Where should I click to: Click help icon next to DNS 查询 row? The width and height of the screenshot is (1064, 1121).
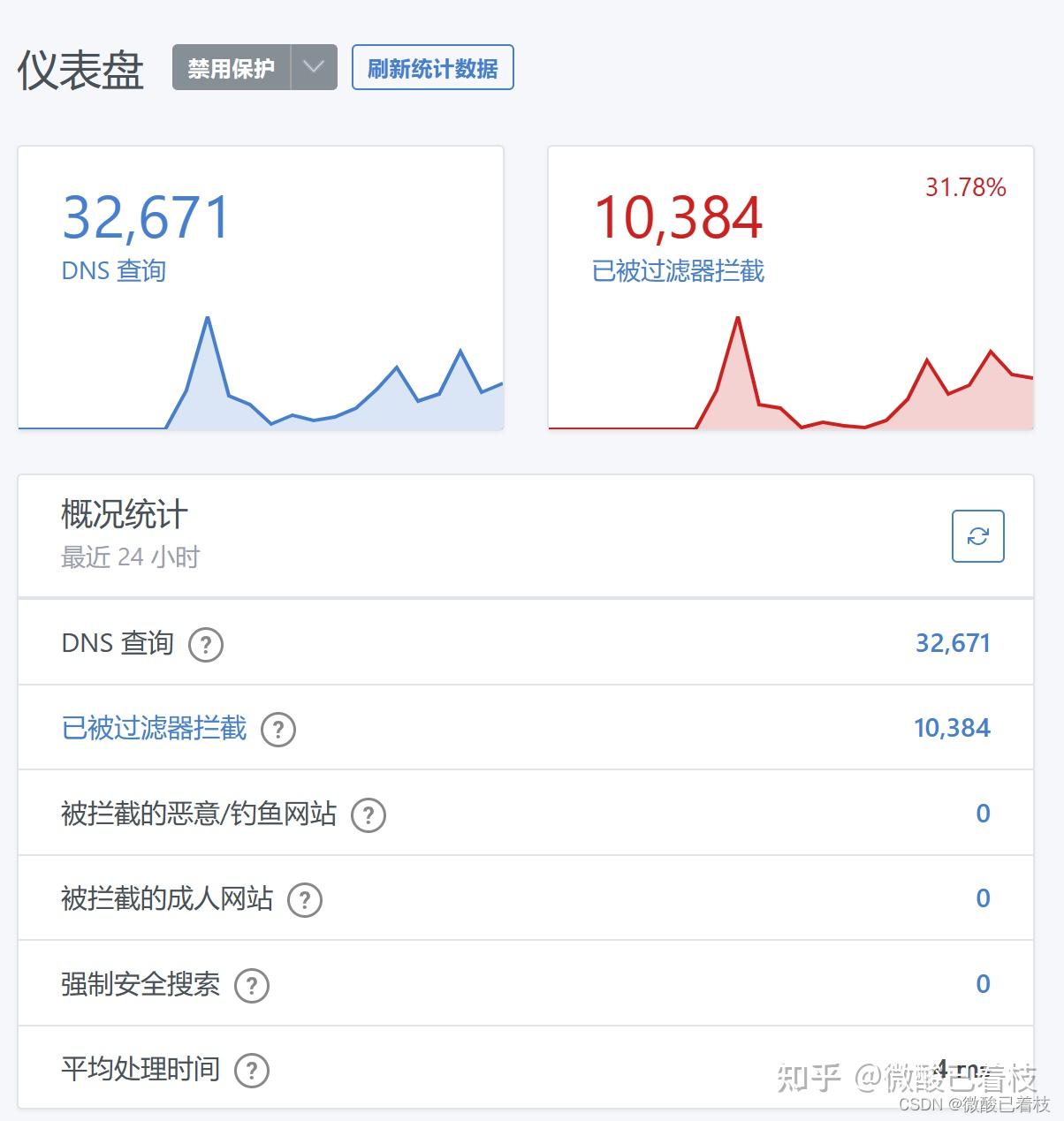tap(206, 645)
